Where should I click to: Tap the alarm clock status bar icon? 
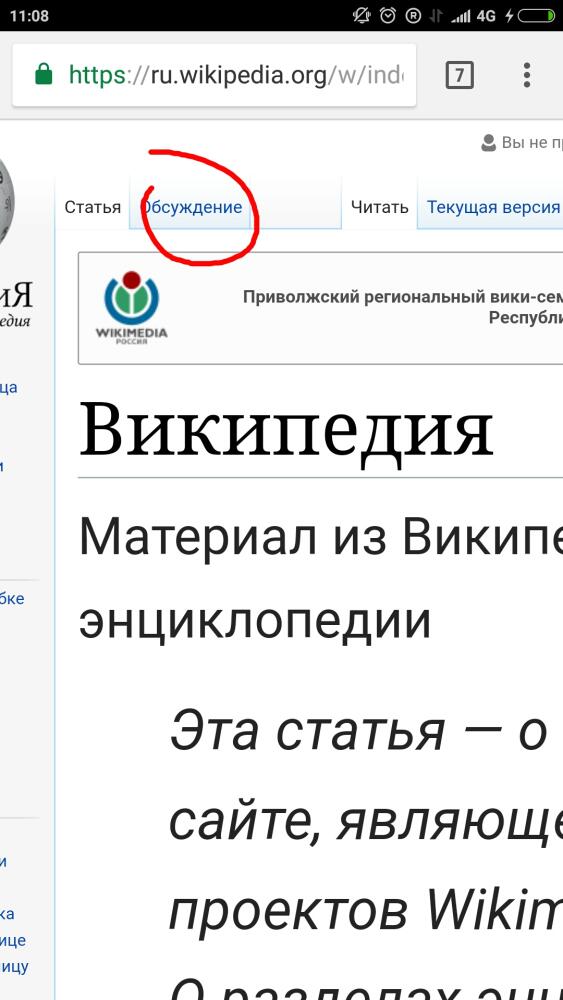click(388, 15)
